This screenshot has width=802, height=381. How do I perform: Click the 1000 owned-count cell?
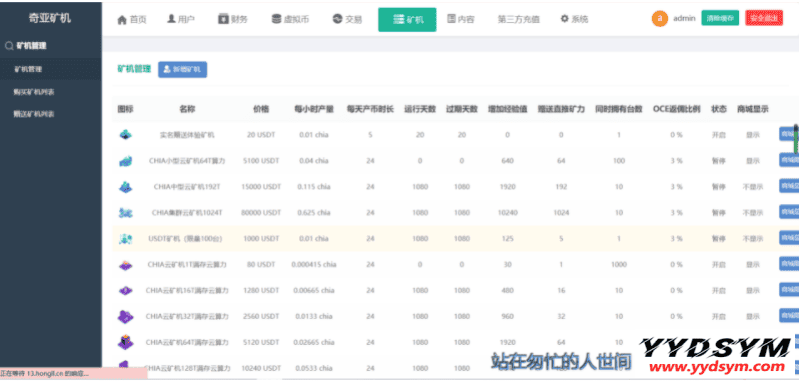point(619,264)
